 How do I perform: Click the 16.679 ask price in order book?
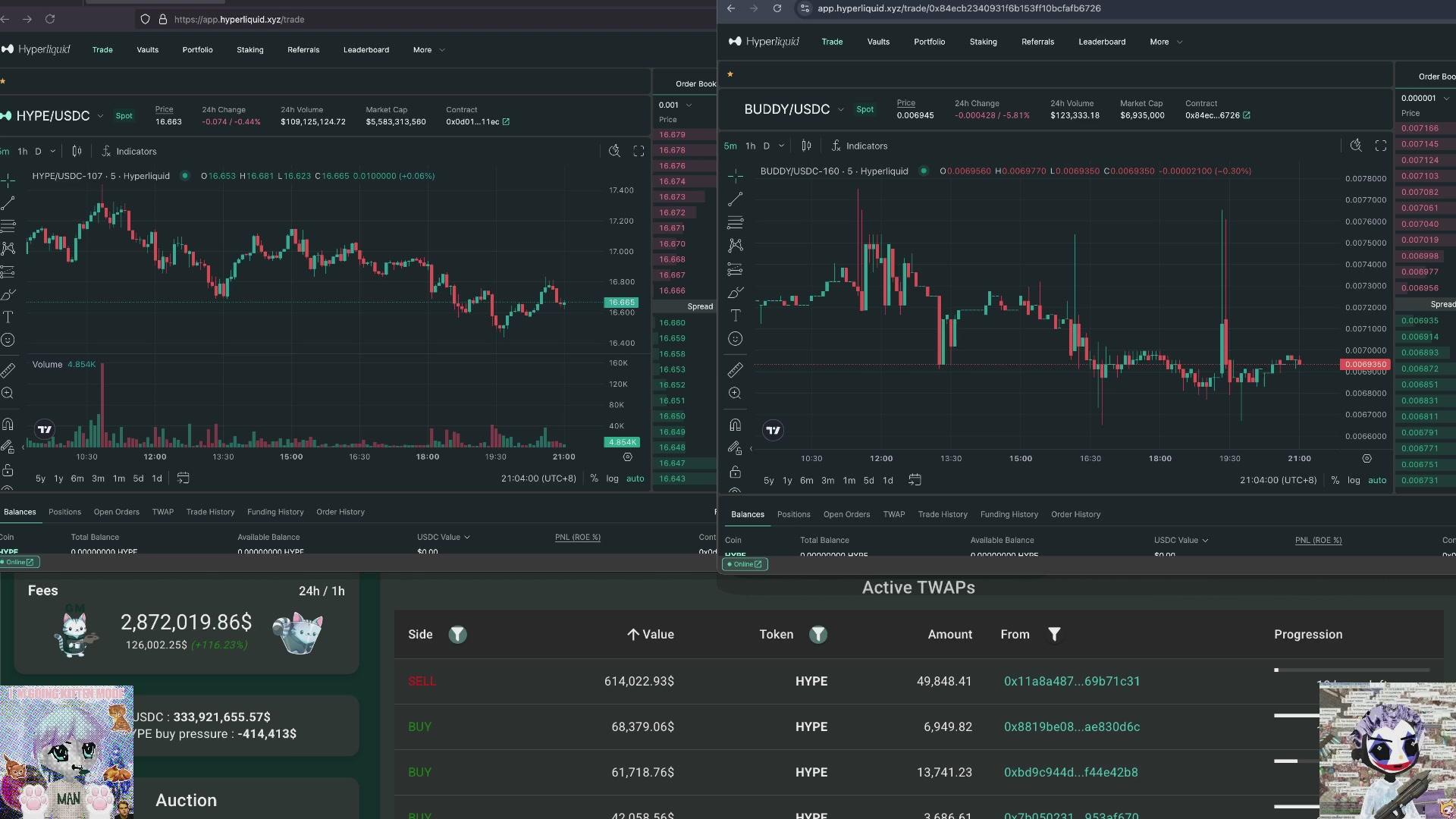[x=672, y=135]
